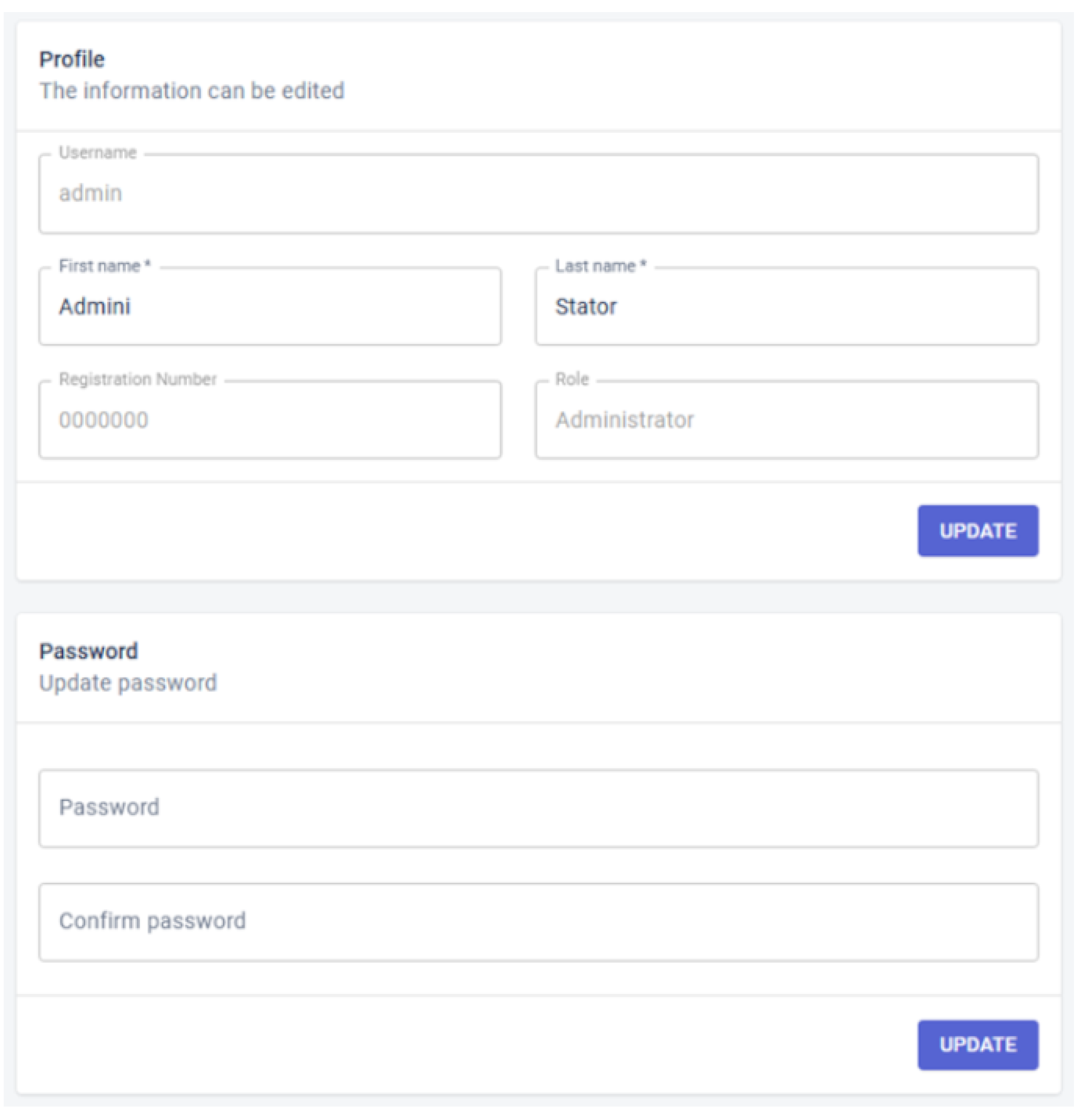Click the 'Last name' floating label
1080x1120 pixels.
click(596, 266)
